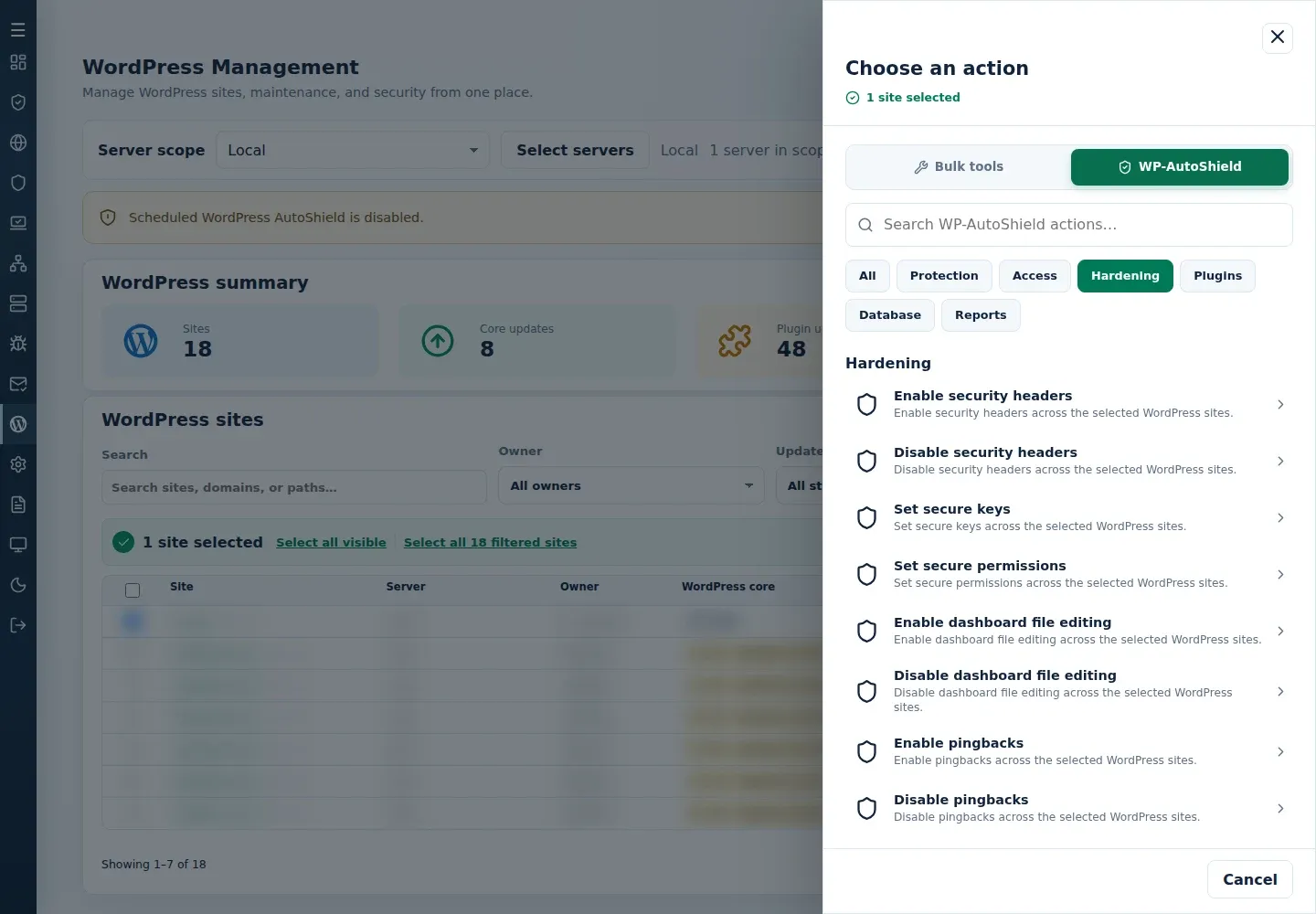Open the mail-check icon in the sidebar
The height and width of the screenshot is (914, 1316).
pyautogui.click(x=18, y=384)
